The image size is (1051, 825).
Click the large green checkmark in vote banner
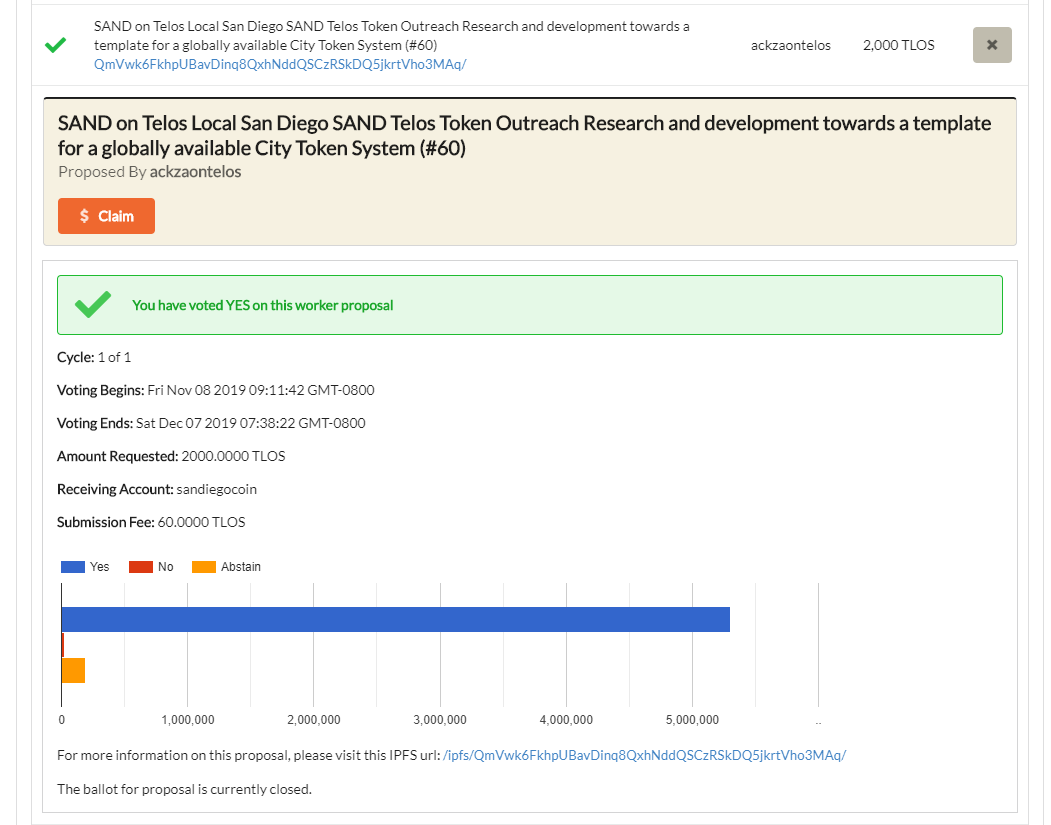(93, 304)
